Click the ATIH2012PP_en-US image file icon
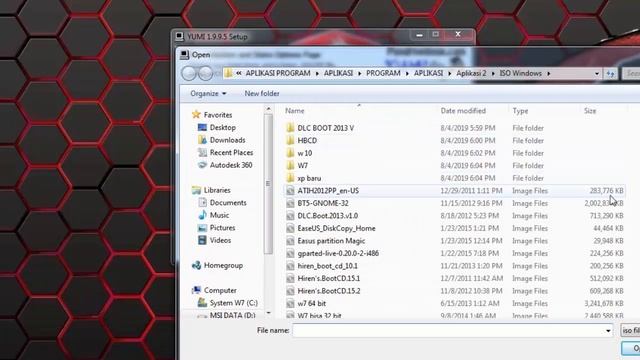Screen dimensions: 640x360 (290, 191)
